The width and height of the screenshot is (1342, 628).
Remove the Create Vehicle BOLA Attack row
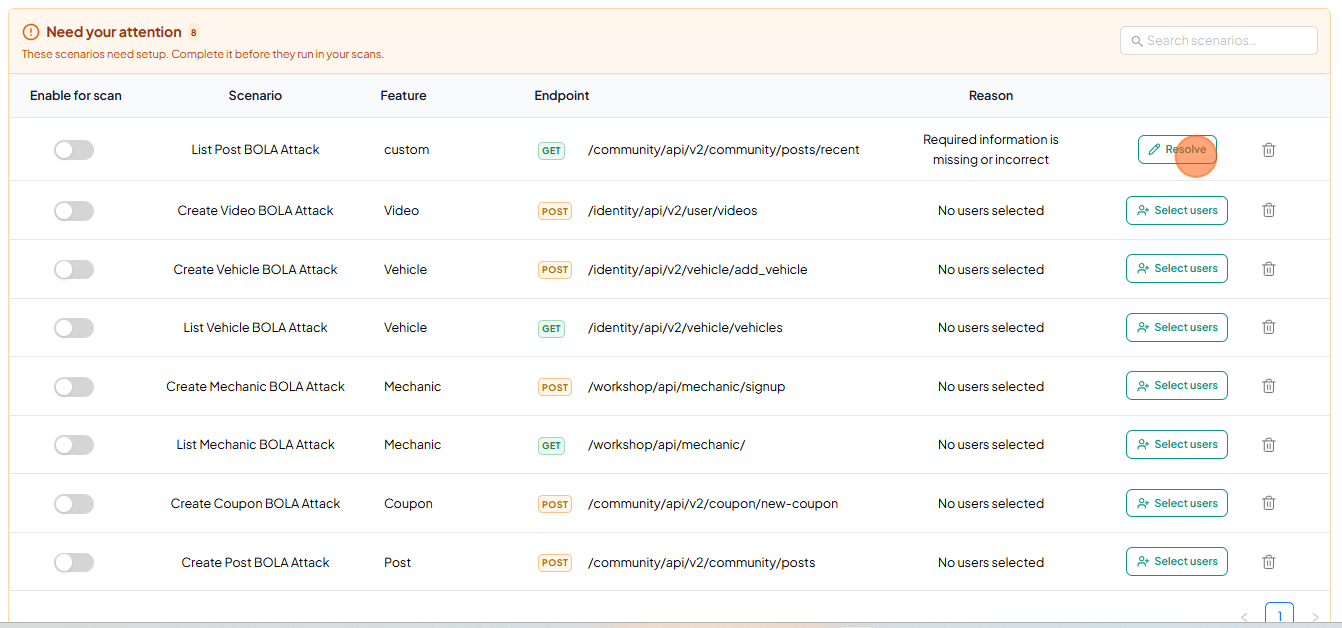click(x=1268, y=269)
